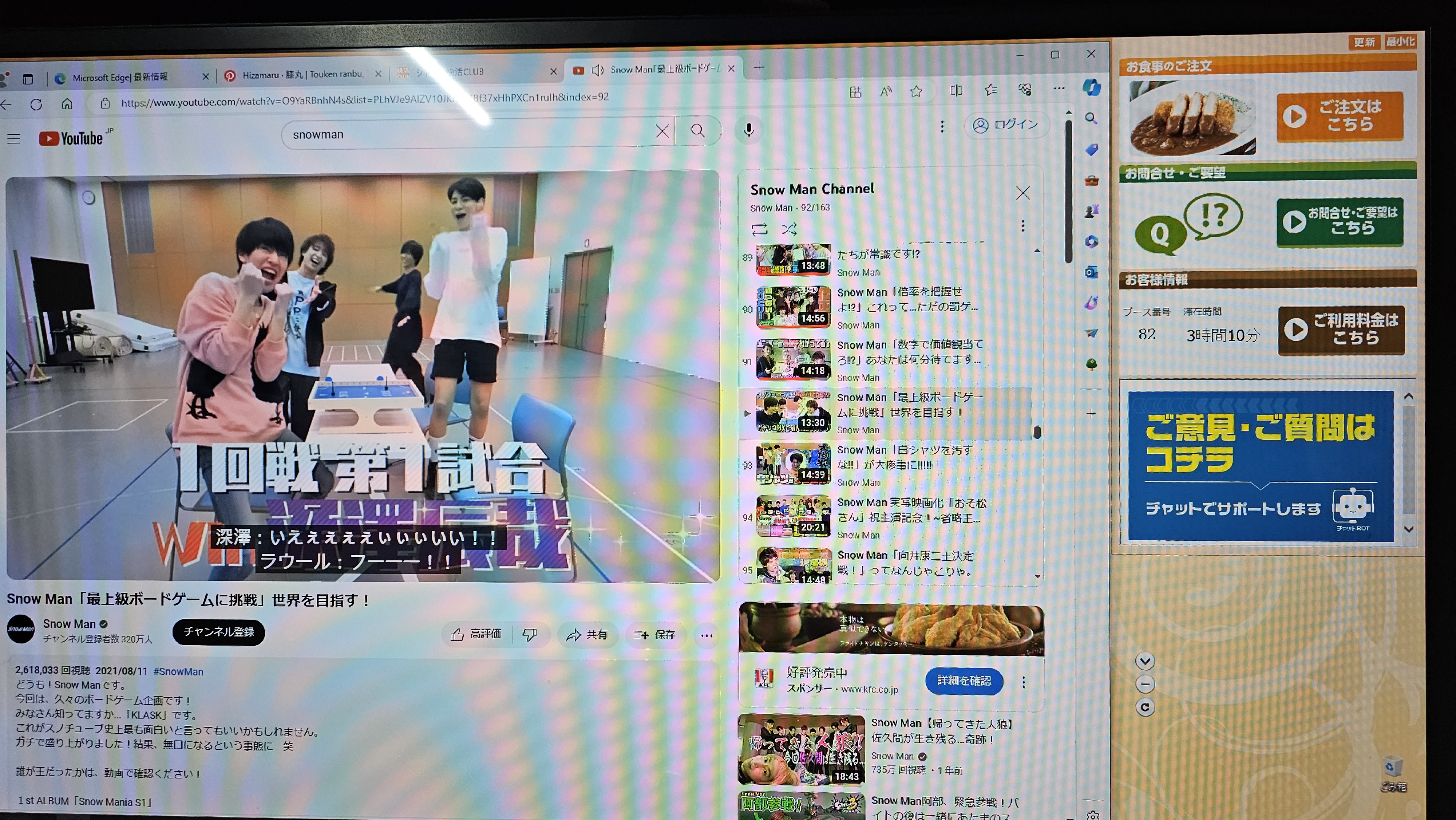Click the Edge Copilot sidebar icon
Image resolution: width=1456 pixels, height=820 pixels.
tap(1091, 87)
